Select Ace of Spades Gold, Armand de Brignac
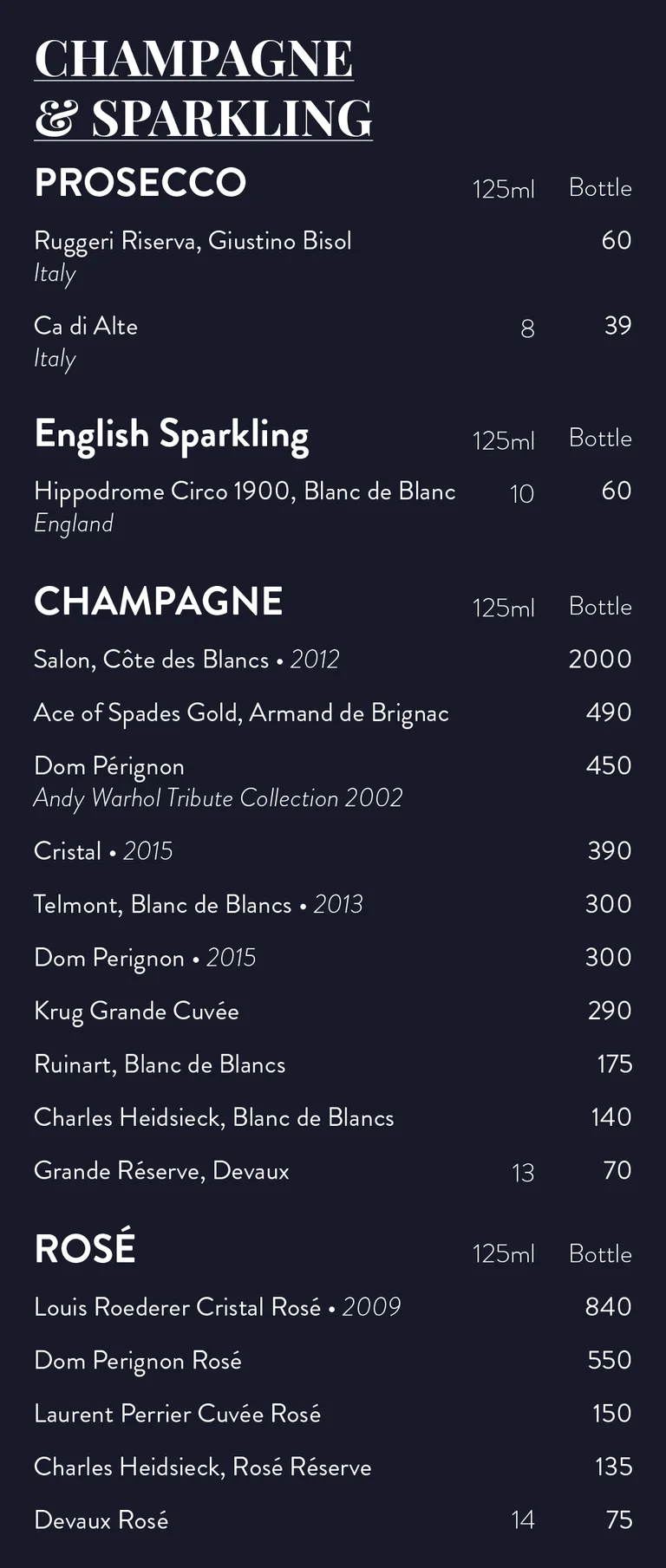This screenshot has width=666, height=1568. pos(241,713)
